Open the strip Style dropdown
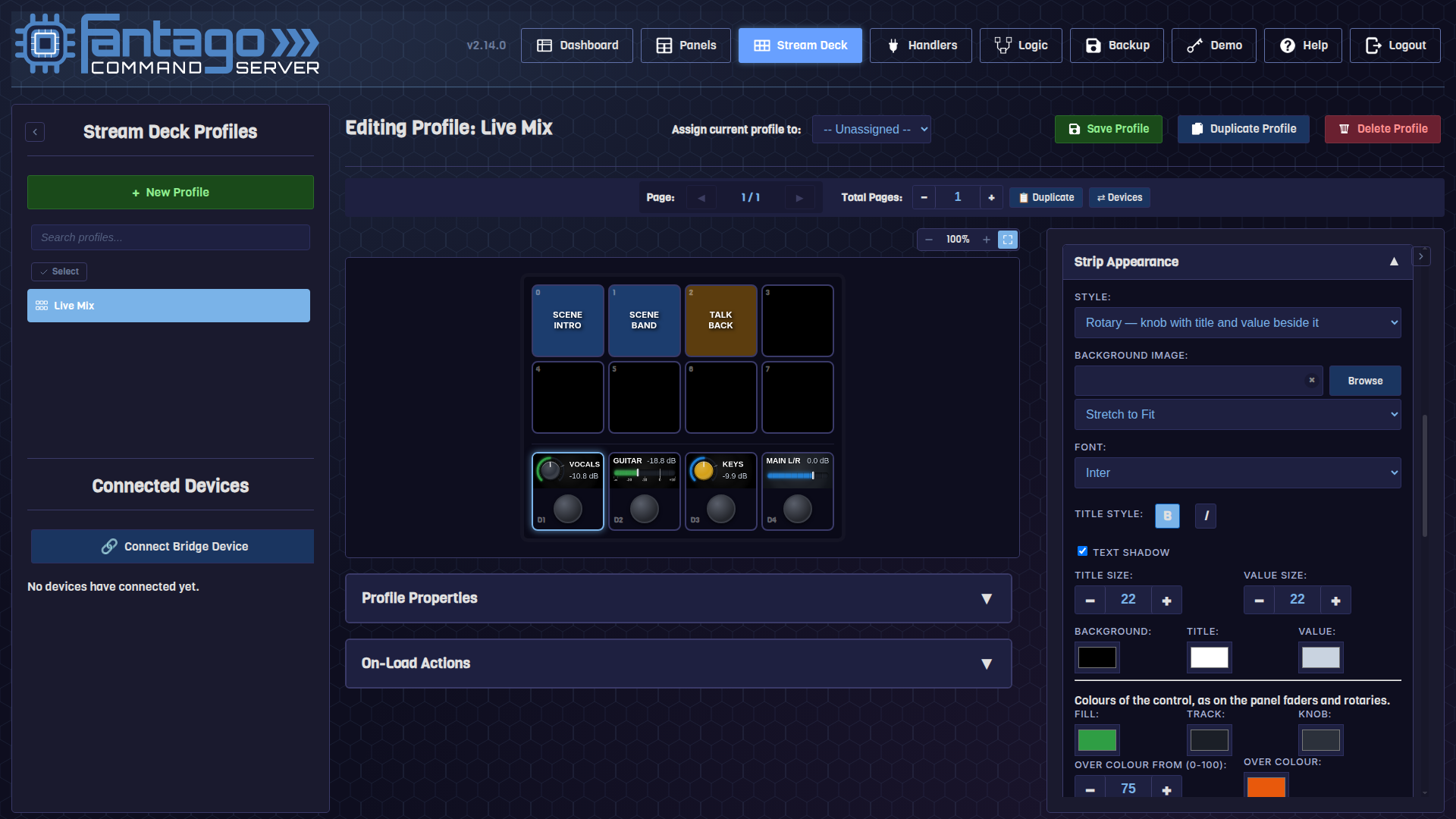 (x=1238, y=323)
